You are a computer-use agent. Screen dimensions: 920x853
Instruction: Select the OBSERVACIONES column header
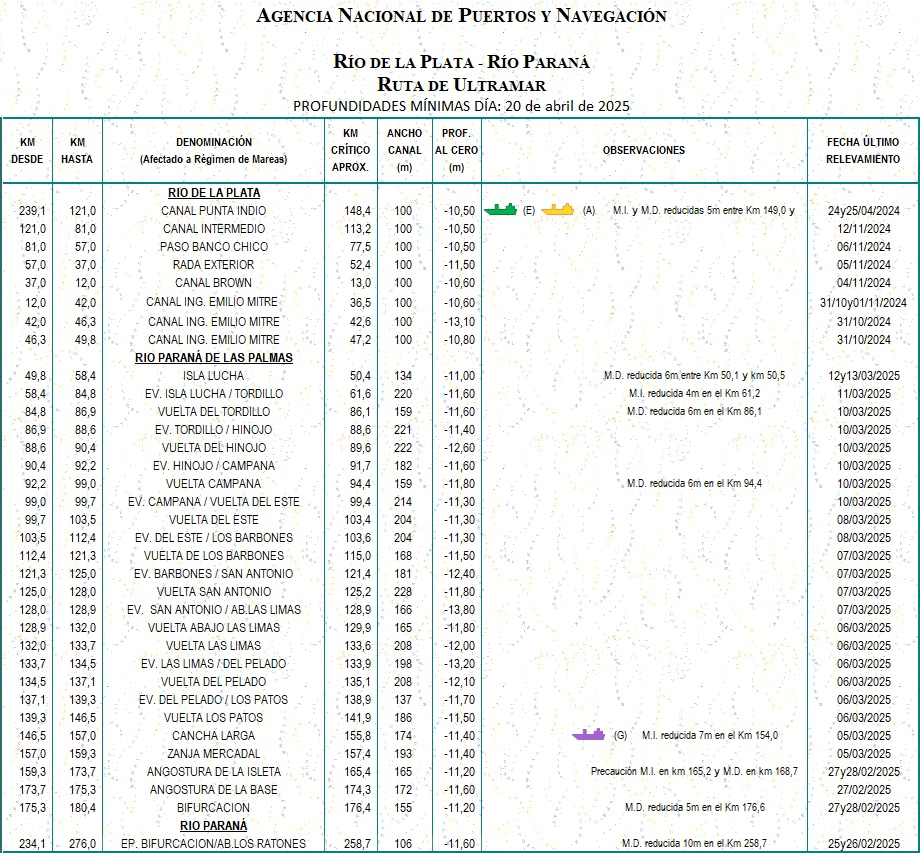point(644,150)
